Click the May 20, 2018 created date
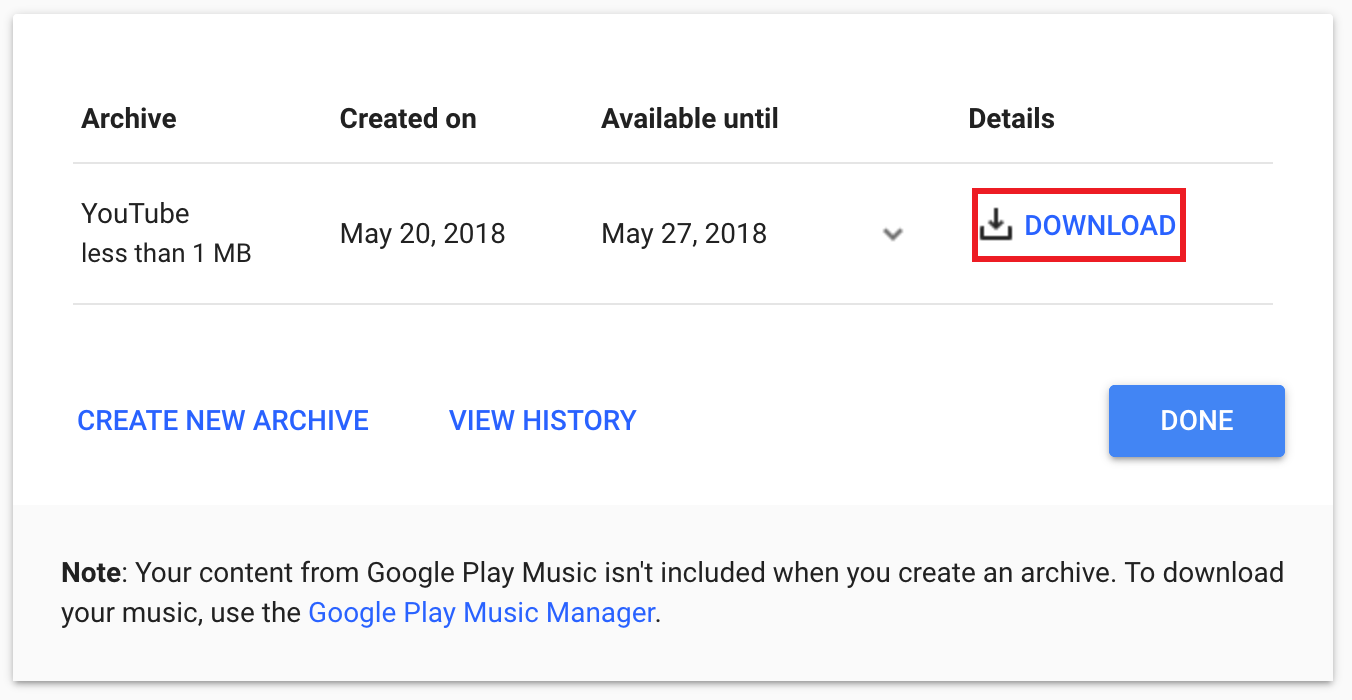The width and height of the screenshot is (1352, 700). coord(423,234)
